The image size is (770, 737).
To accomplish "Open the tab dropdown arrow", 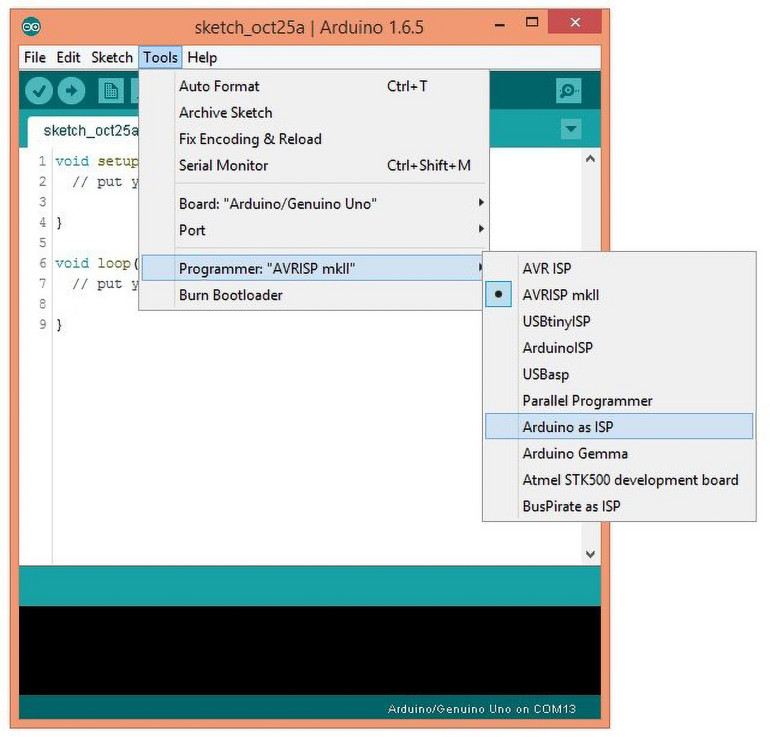I will click(x=571, y=129).
